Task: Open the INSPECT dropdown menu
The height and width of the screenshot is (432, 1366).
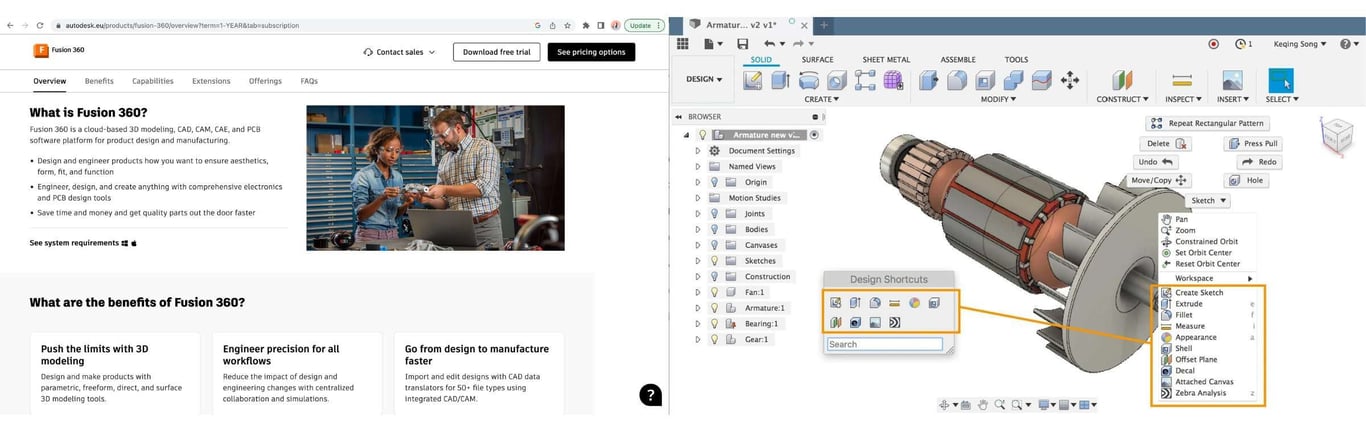Action: [x=1185, y=99]
